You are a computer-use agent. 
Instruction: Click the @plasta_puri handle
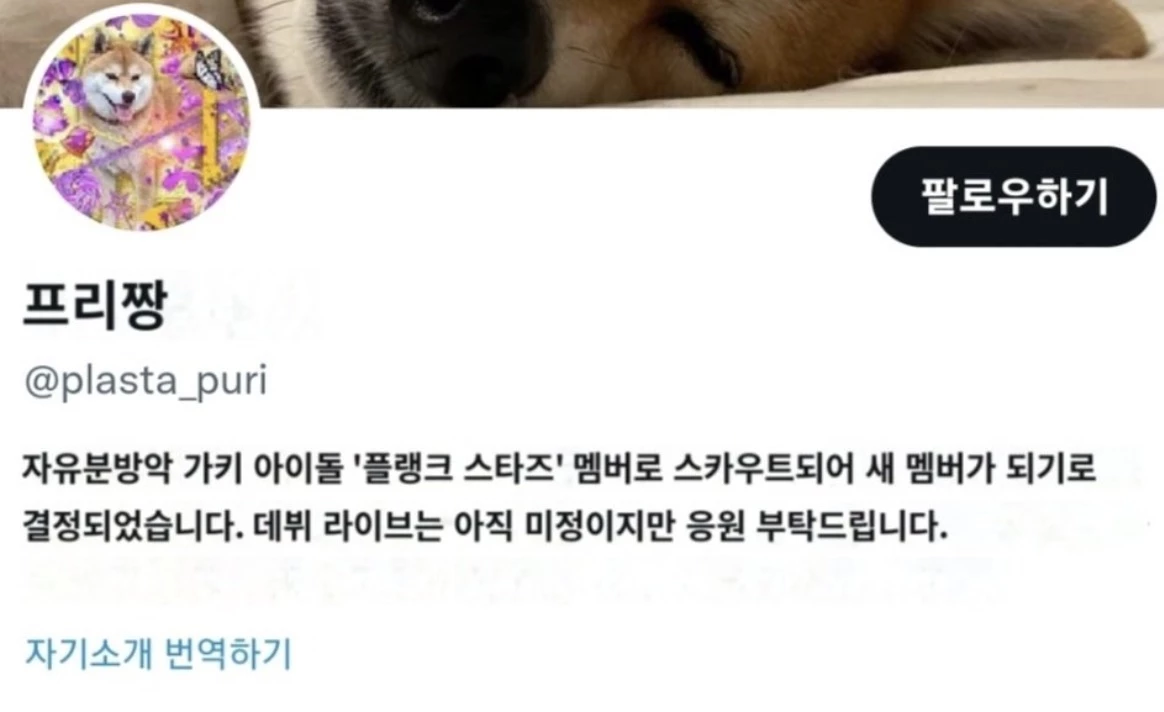coord(146,381)
